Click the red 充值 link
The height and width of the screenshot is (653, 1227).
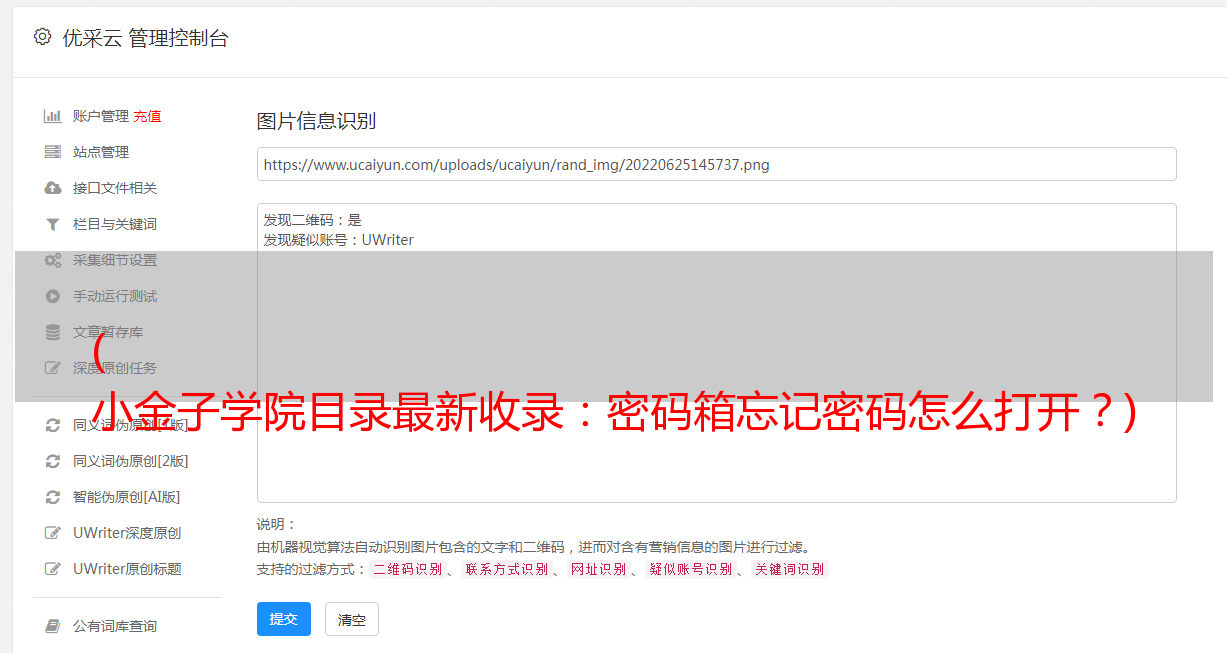tap(147, 116)
